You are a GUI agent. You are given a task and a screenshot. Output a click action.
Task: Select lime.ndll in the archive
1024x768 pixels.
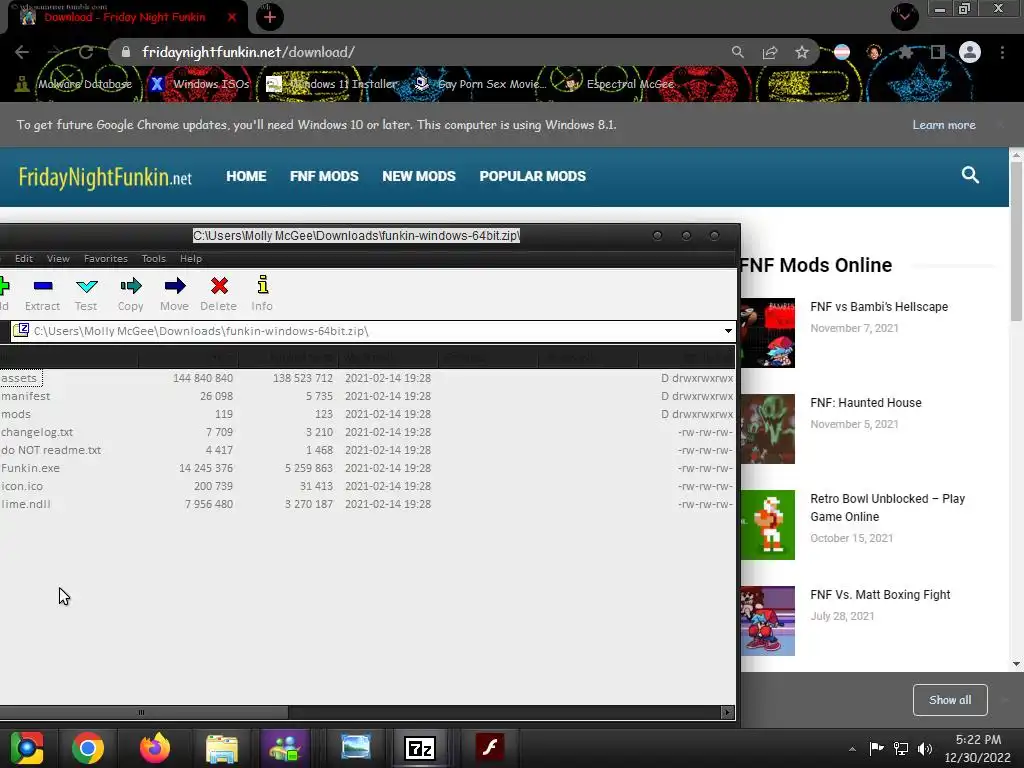367,504
